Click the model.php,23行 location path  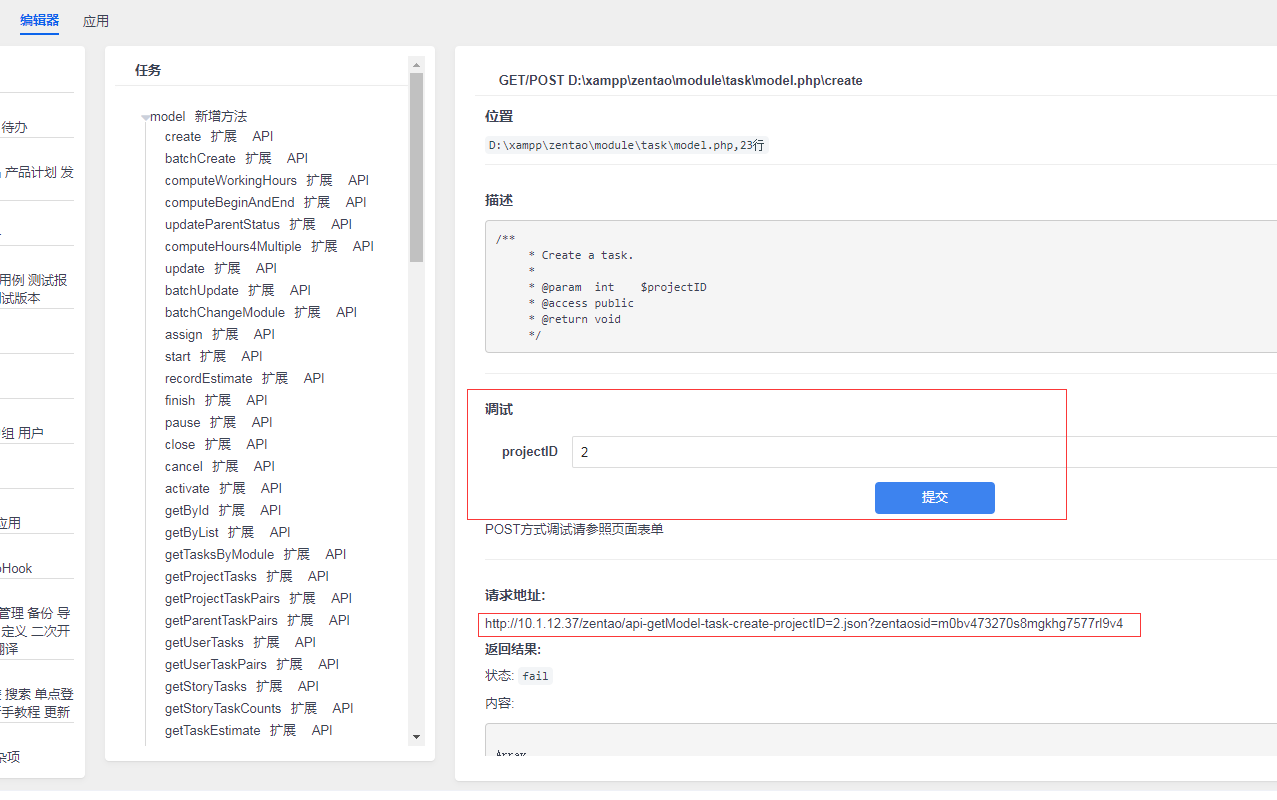(627, 145)
